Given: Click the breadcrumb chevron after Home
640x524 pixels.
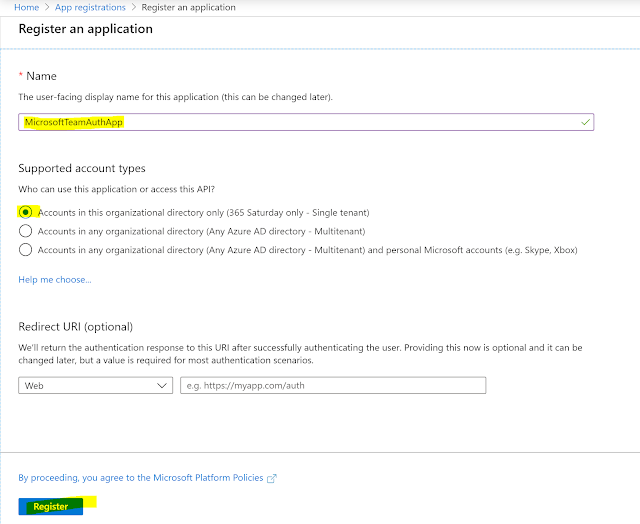Looking at the screenshot, I should 46,7.
